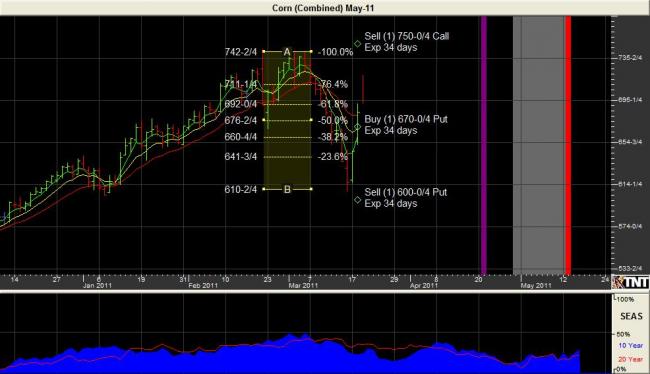
Task: Click the 676-2/4 Fibonacci price label
Action: [240, 120]
